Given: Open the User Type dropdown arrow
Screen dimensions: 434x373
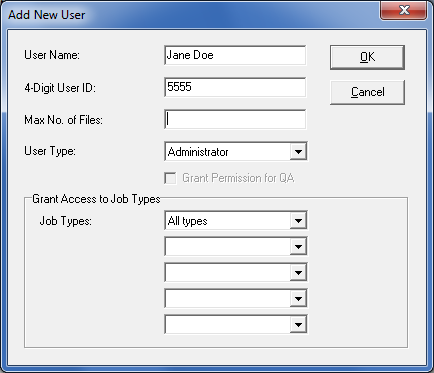Looking at the screenshot, I should coord(298,152).
